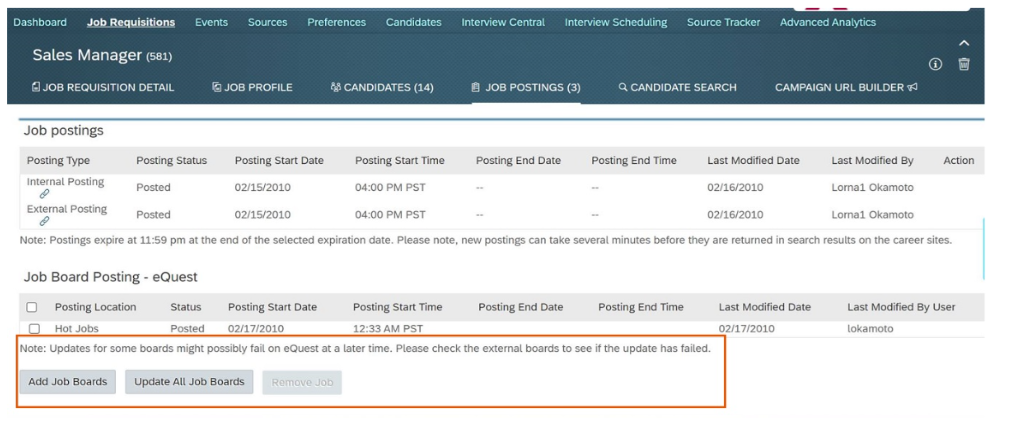Check the Hot Jobs row checkbox
Viewport: 1025px width, 435px height.
click(35, 328)
